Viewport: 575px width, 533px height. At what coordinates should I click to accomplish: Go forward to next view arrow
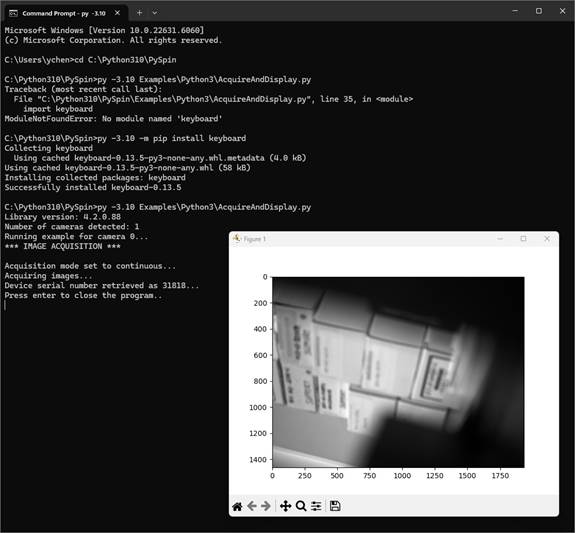[266, 506]
